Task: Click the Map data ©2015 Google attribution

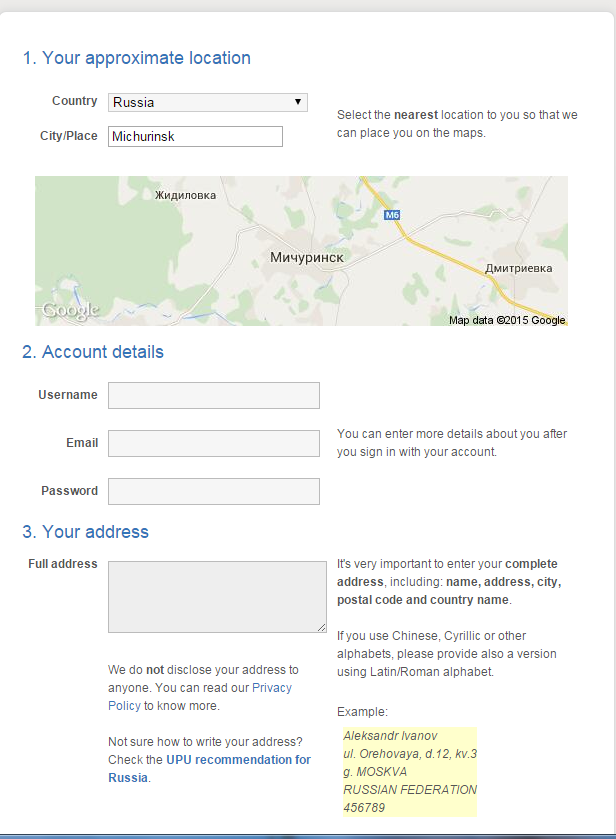Action: pos(507,320)
